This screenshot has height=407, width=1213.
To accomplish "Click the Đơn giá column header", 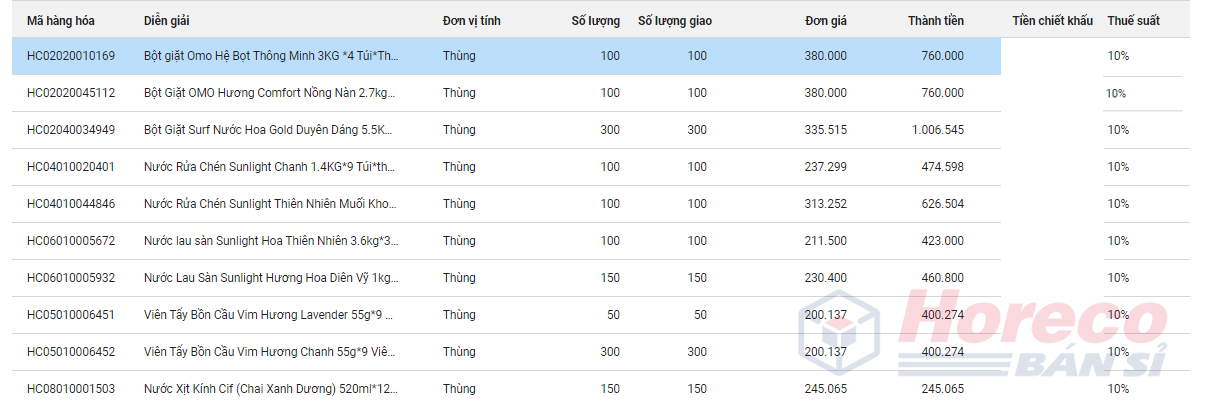I will pos(826,21).
